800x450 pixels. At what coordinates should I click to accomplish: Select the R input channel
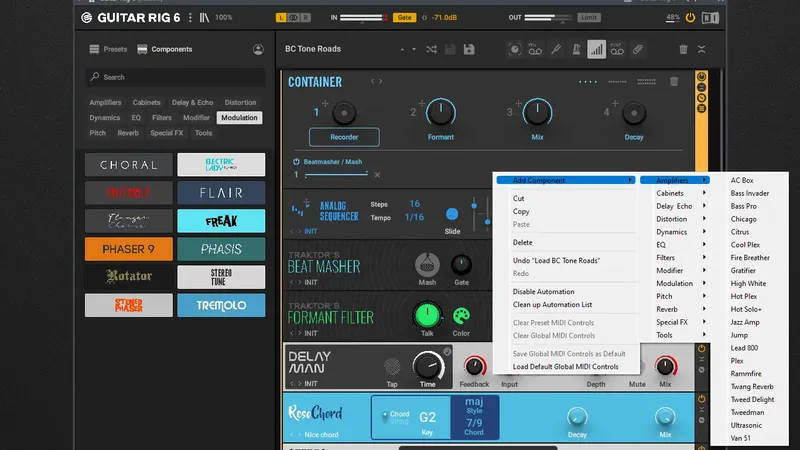coord(305,17)
